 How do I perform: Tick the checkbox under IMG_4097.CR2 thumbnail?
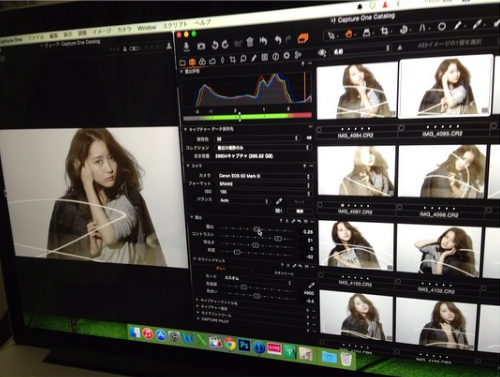click(320, 205)
